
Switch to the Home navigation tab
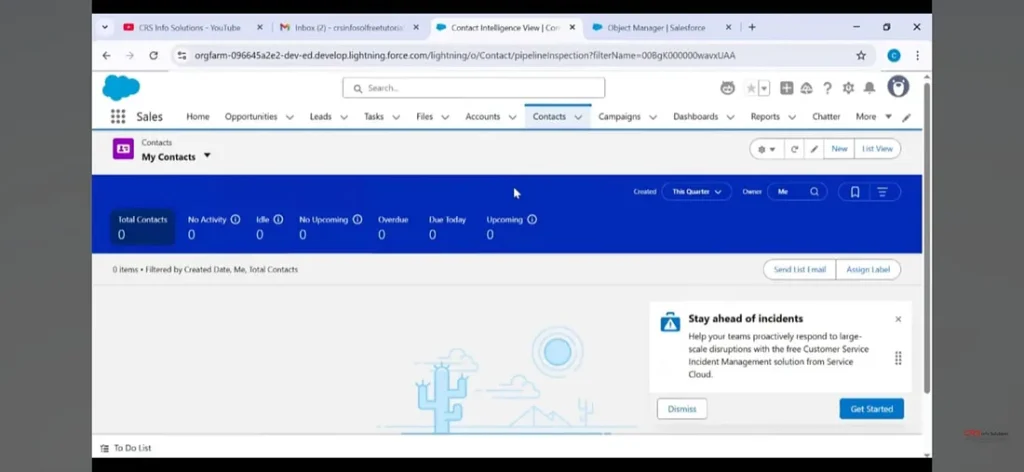[x=198, y=117]
